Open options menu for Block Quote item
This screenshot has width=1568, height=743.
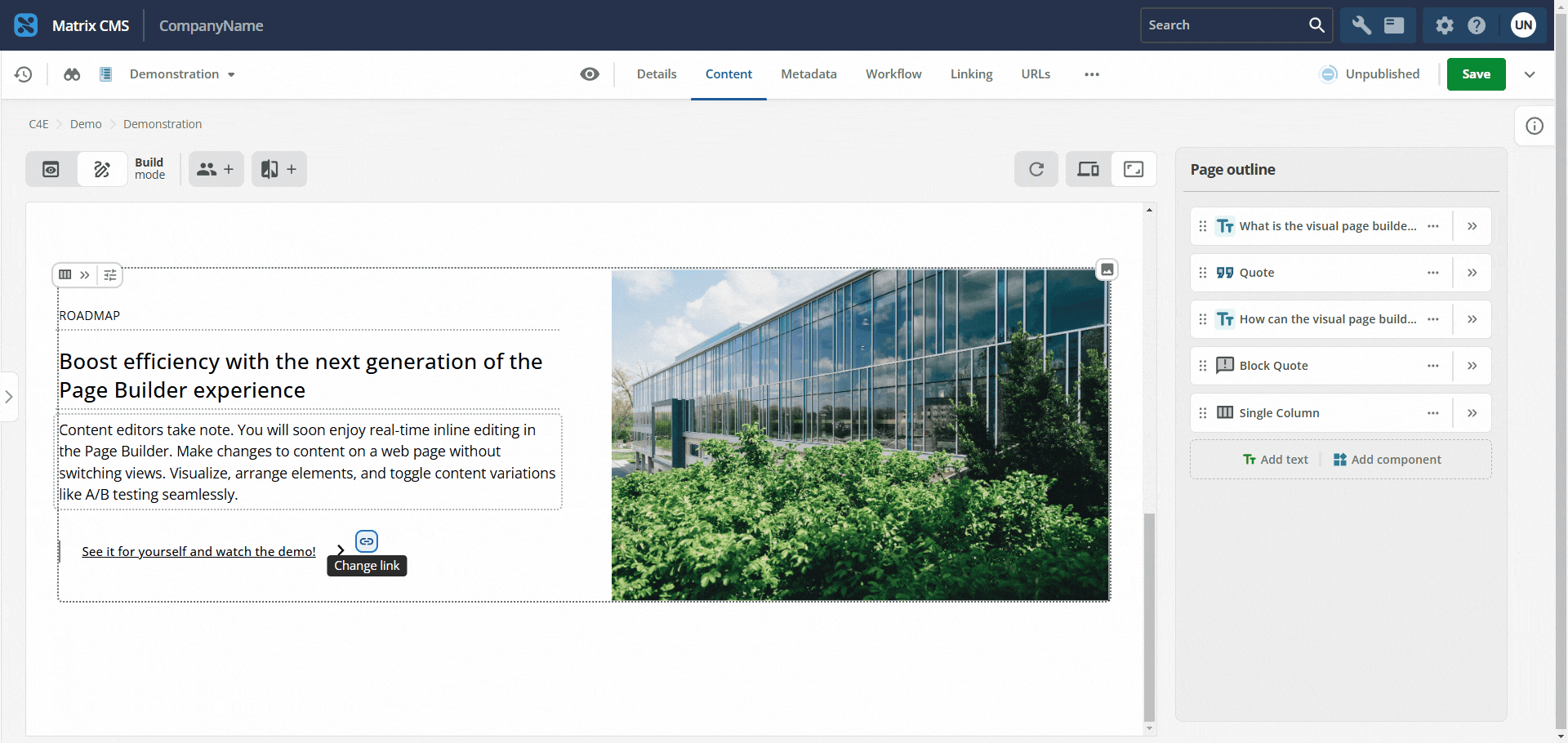(1433, 366)
